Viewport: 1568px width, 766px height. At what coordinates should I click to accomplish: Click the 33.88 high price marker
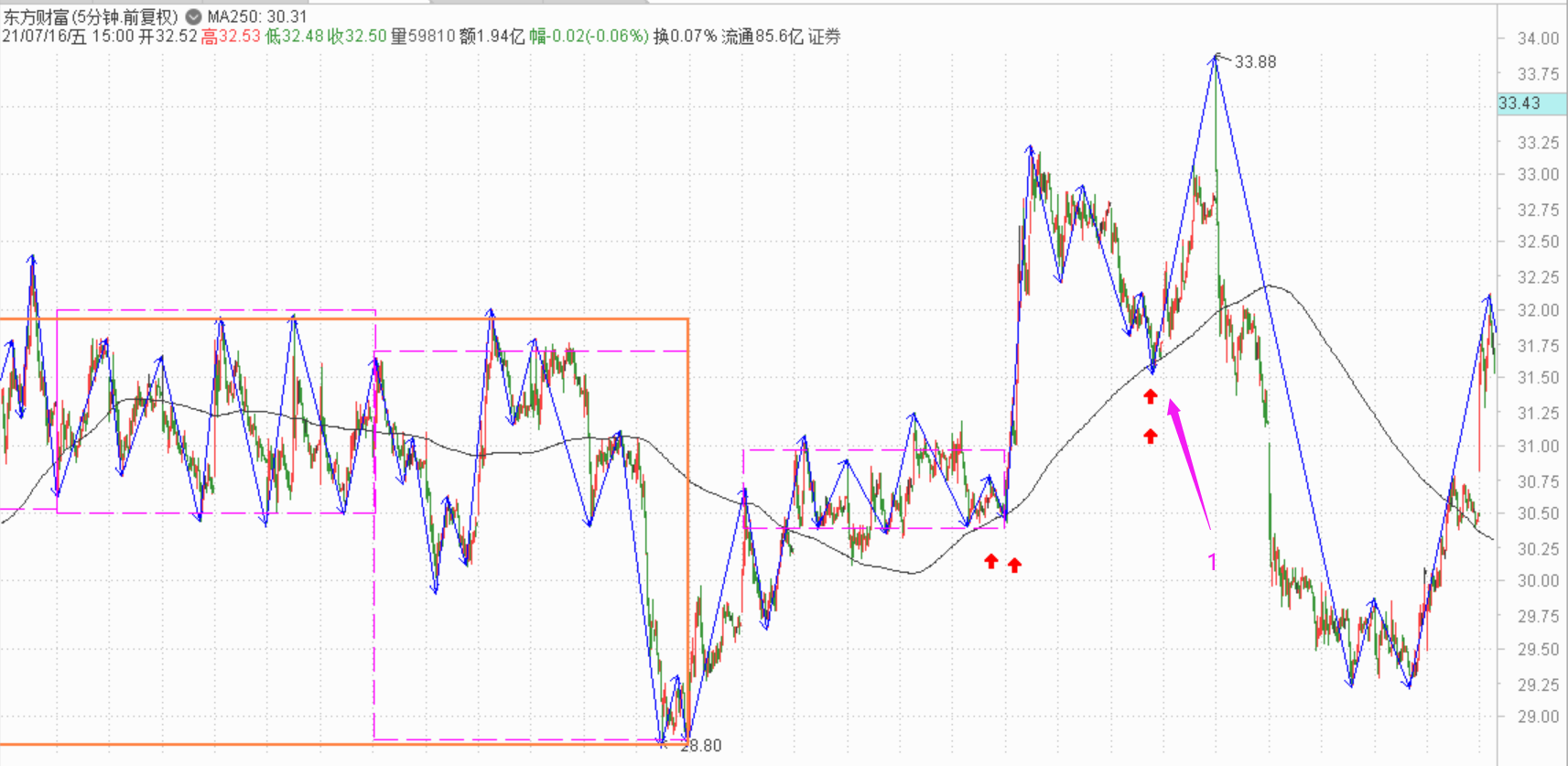click(1254, 62)
